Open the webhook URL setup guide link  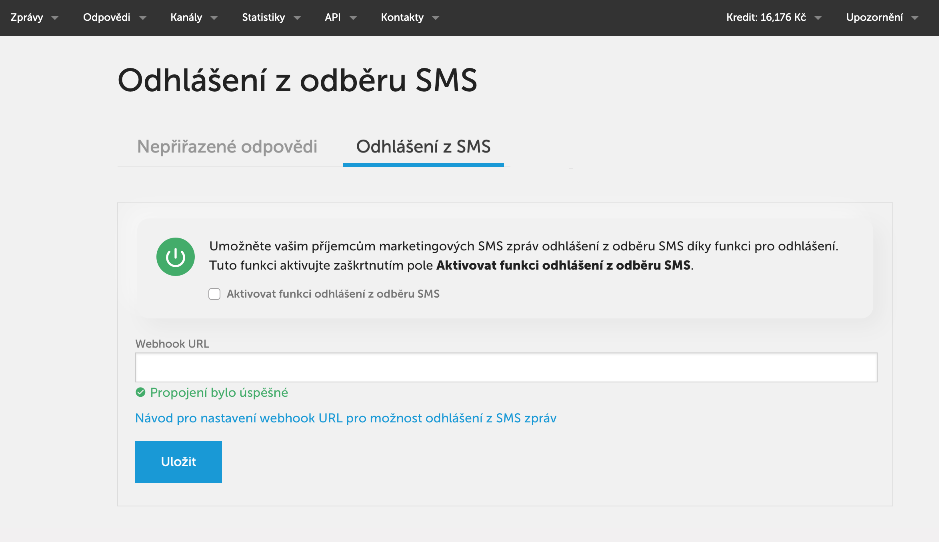pos(346,418)
